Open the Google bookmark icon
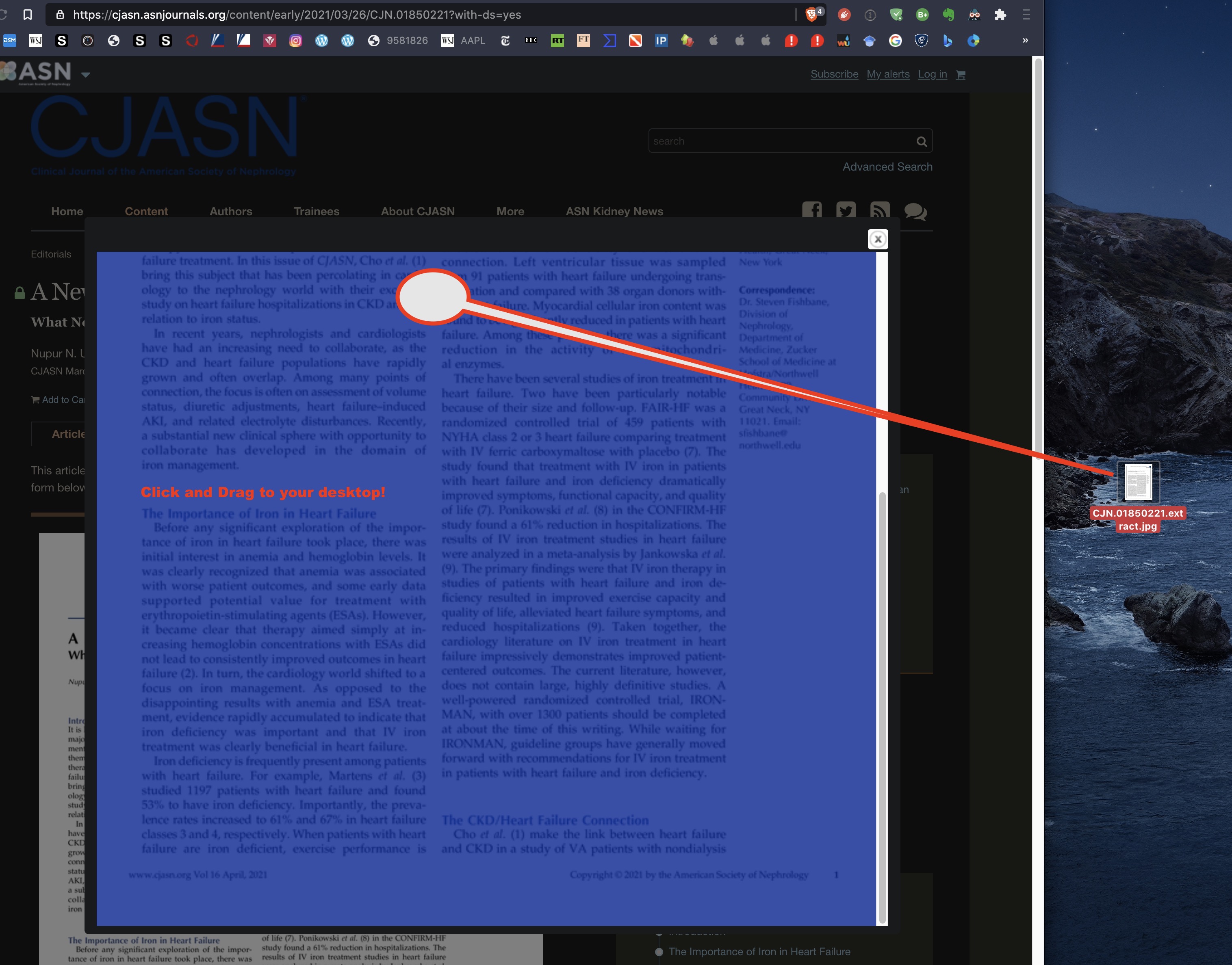The height and width of the screenshot is (965, 1232). (895, 41)
